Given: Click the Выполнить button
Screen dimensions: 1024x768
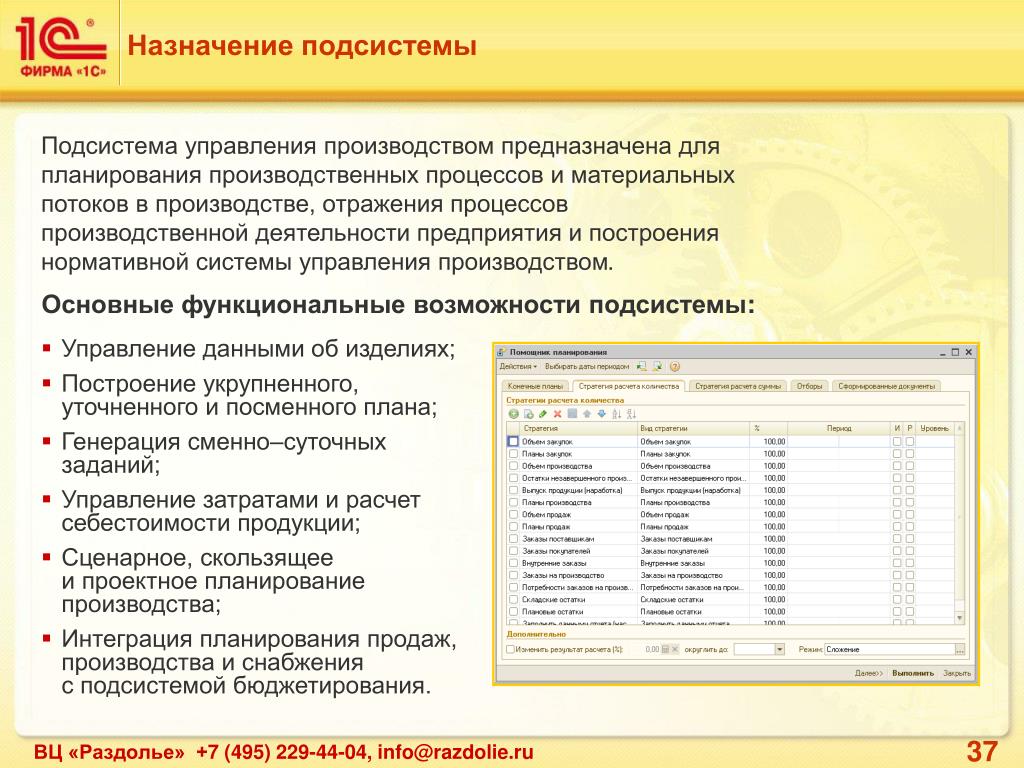Looking at the screenshot, I should coord(913,673).
